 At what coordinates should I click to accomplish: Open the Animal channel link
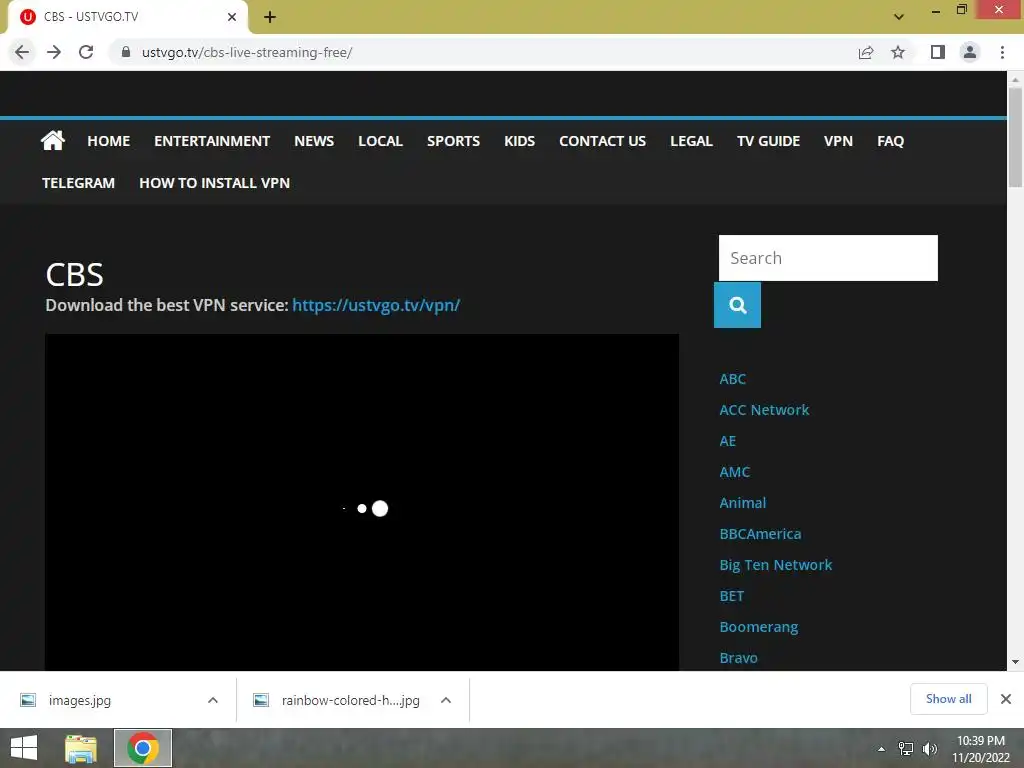pyautogui.click(x=743, y=503)
